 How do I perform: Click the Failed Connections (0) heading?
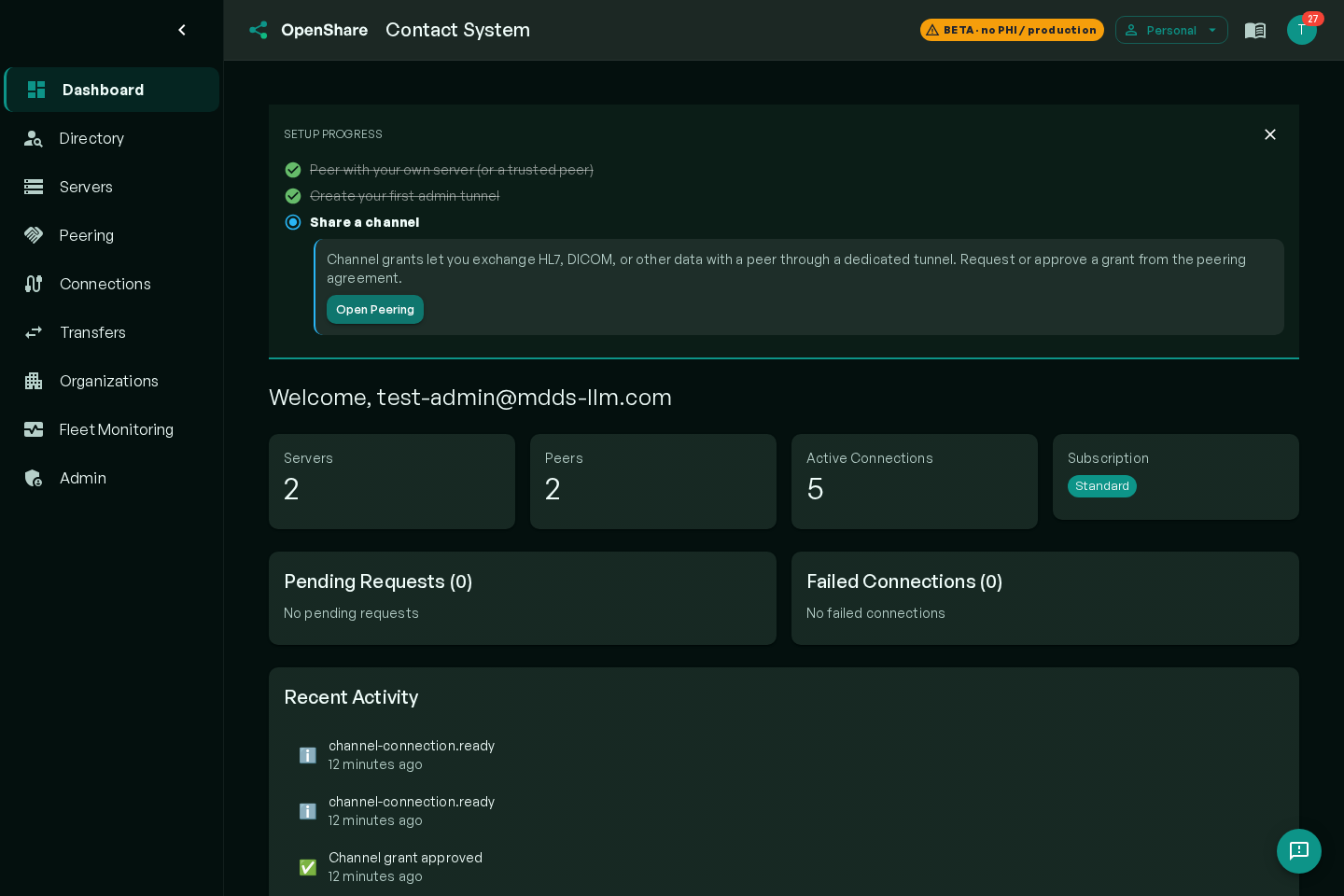[x=904, y=581]
